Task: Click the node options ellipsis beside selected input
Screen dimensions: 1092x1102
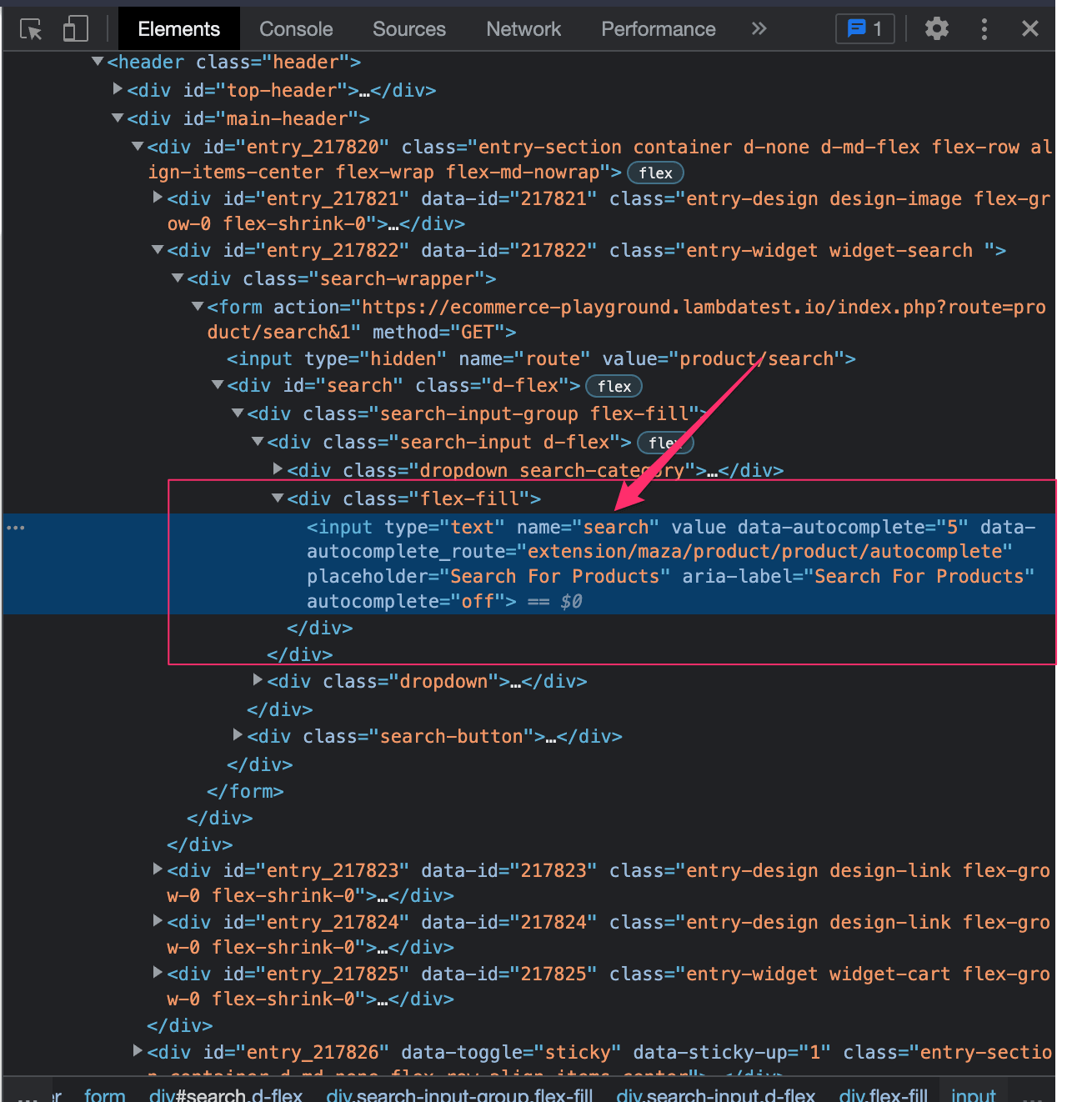Action: [16, 527]
